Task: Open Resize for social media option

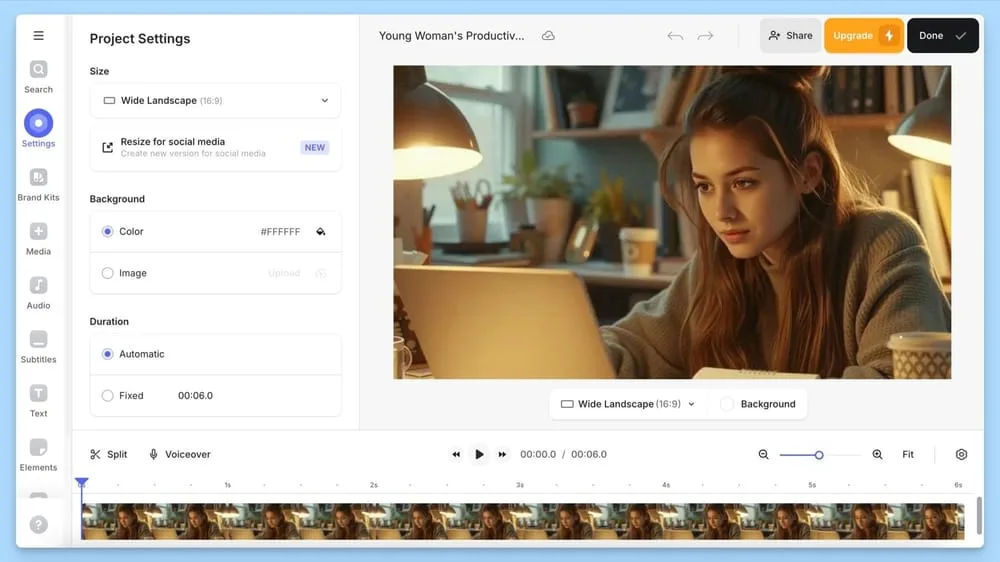Action: 216,147
